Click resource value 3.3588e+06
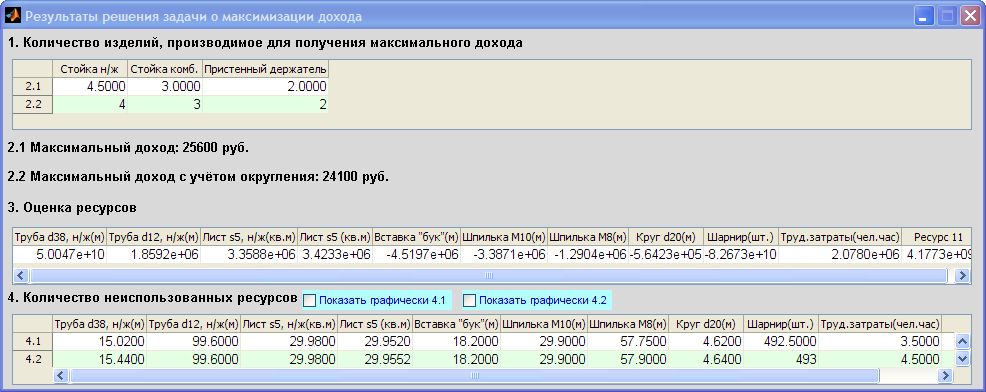The width and height of the screenshot is (986, 392). click(x=249, y=254)
